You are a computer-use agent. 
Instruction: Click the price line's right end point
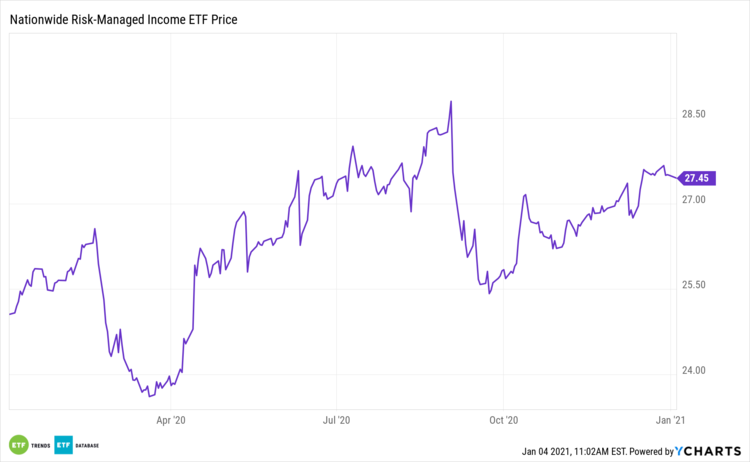(676, 178)
